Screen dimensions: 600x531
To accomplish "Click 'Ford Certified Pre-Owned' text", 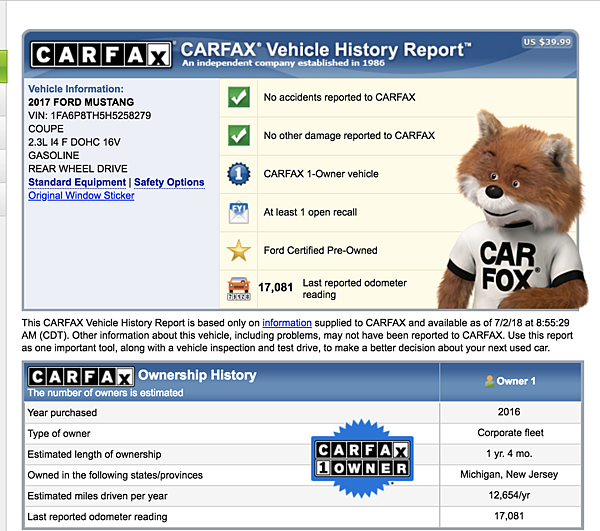I will (321, 250).
